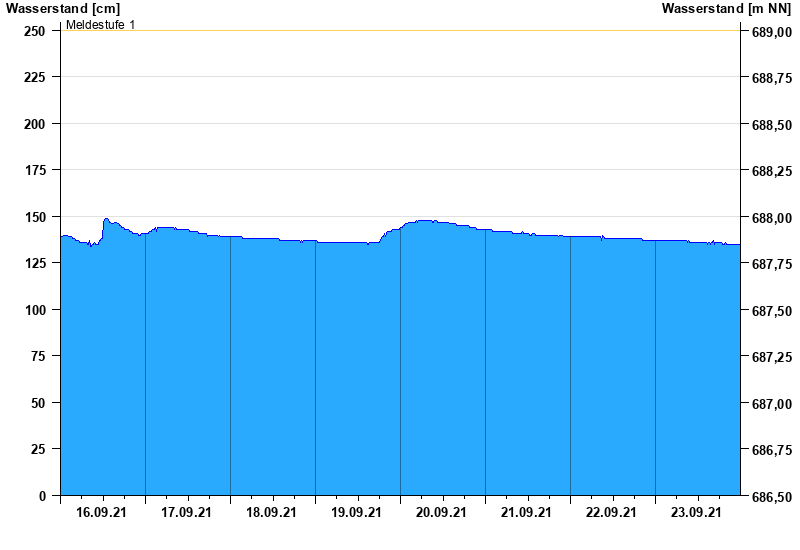Viewport: 800px width, 550px height.
Task: Click the 688,00 tick on the m NN axis
Action: pyautogui.click(x=771, y=218)
